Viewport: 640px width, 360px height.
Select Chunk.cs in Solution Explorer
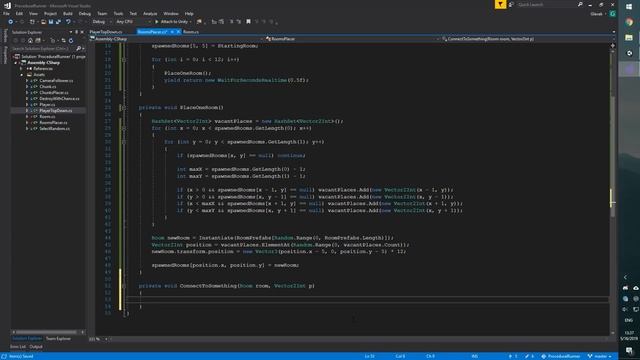(48, 87)
